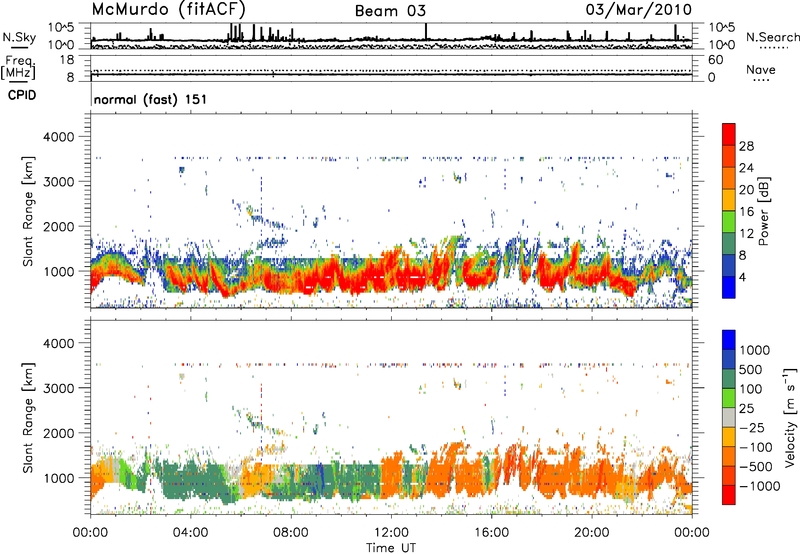
Task: Click the -100 label on velocity colorbar
Action: (x=756, y=447)
